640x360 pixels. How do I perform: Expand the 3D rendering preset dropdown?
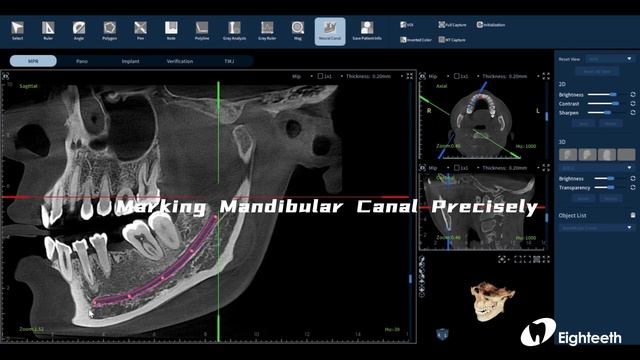(x=597, y=168)
